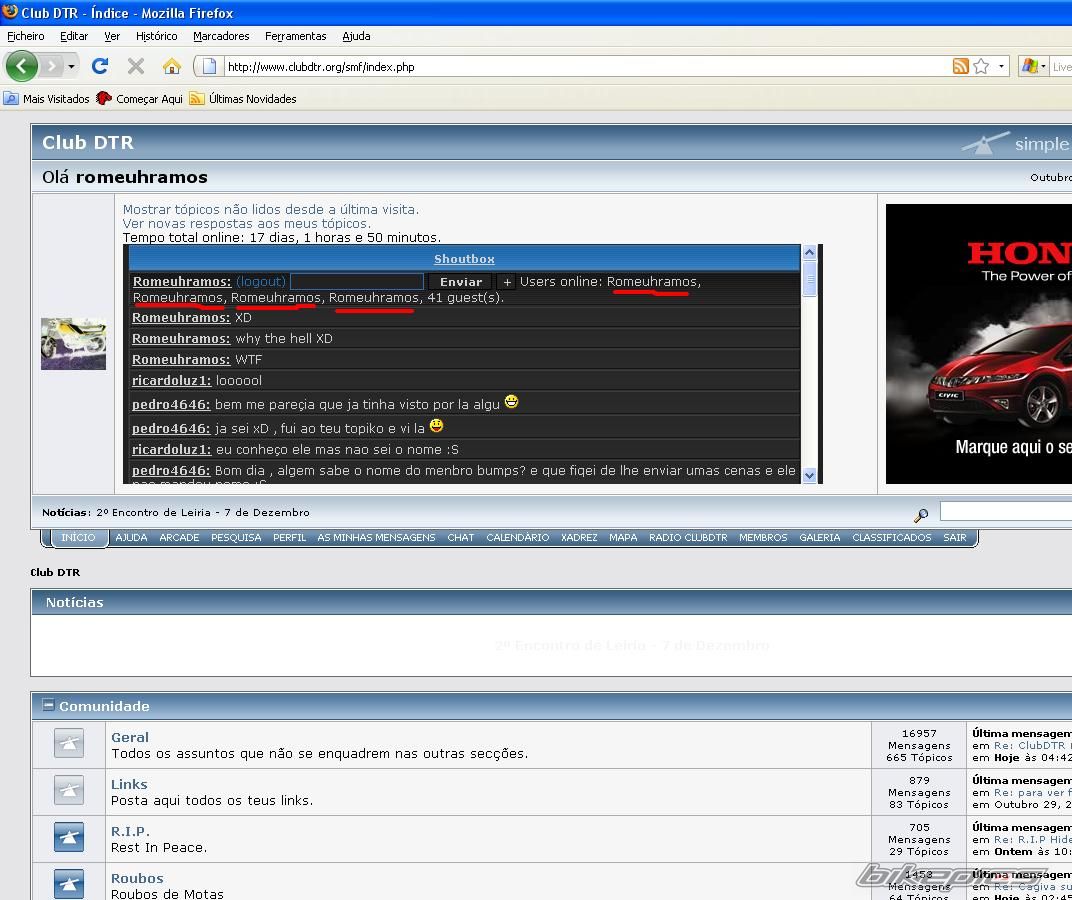
Task: Click the RSS feed icon in the address bar
Action: coord(960,67)
